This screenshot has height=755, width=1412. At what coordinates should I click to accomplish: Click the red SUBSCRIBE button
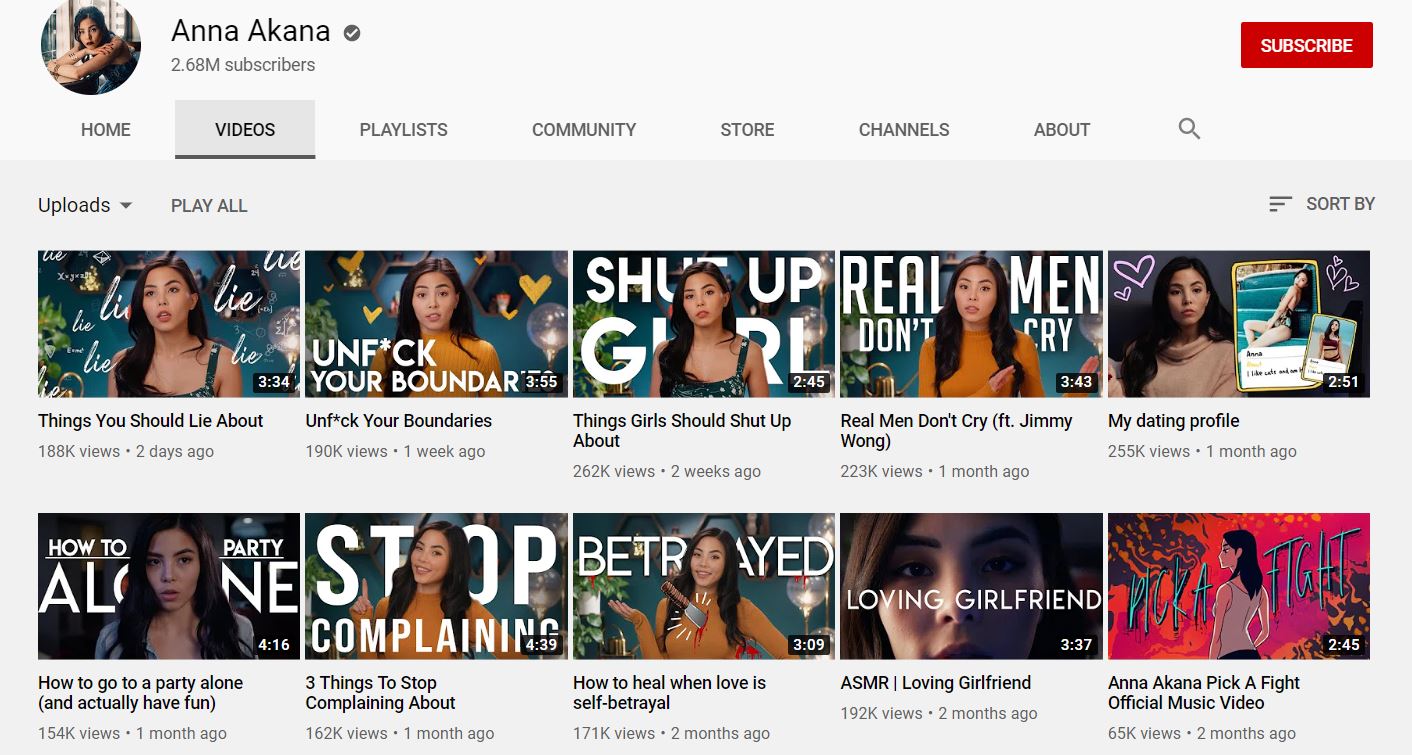pos(1306,45)
